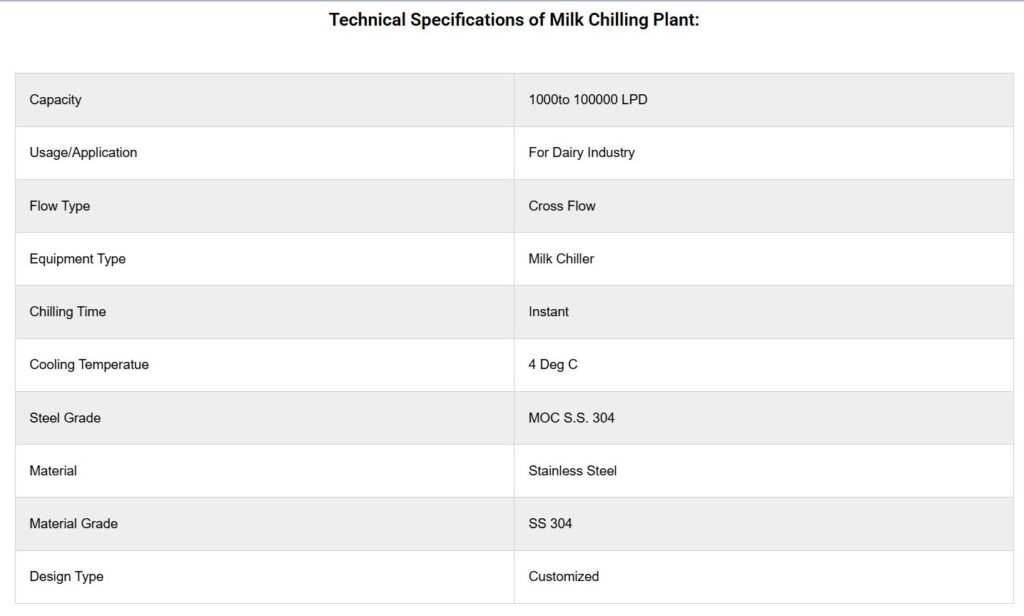1024x616 pixels.
Task: Click the Usage/Application row label
Action: (84, 153)
